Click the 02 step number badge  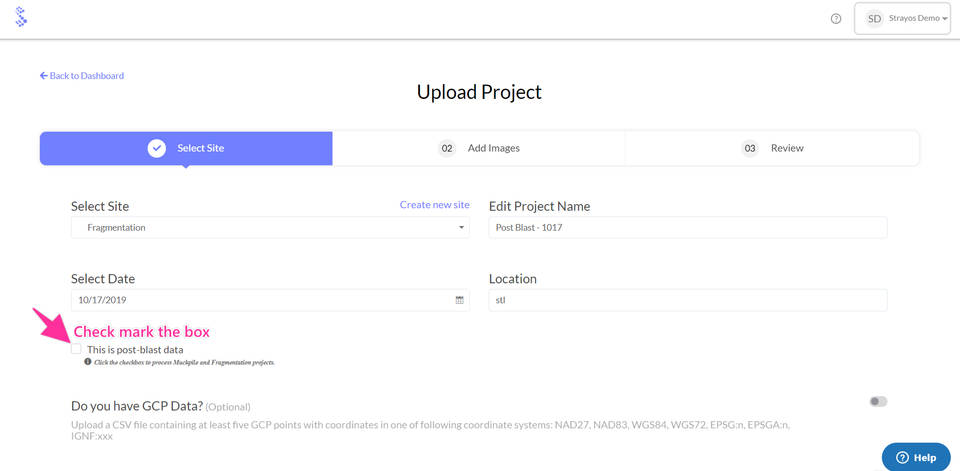point(447,148)
